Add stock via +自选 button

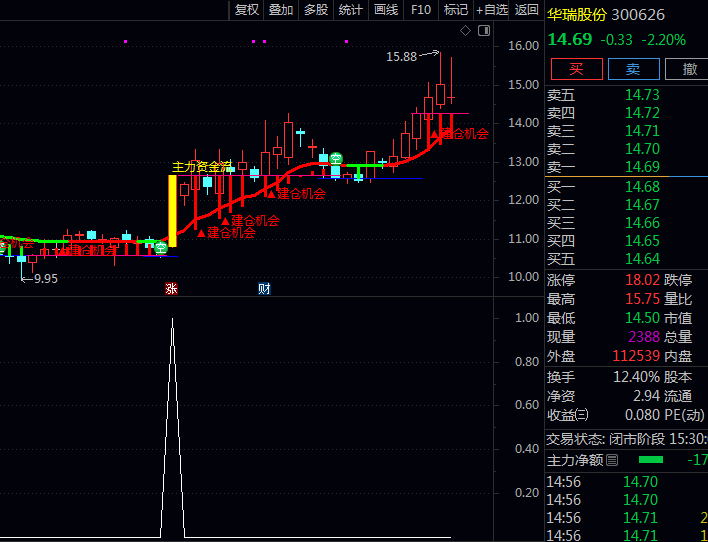(492, 9)
